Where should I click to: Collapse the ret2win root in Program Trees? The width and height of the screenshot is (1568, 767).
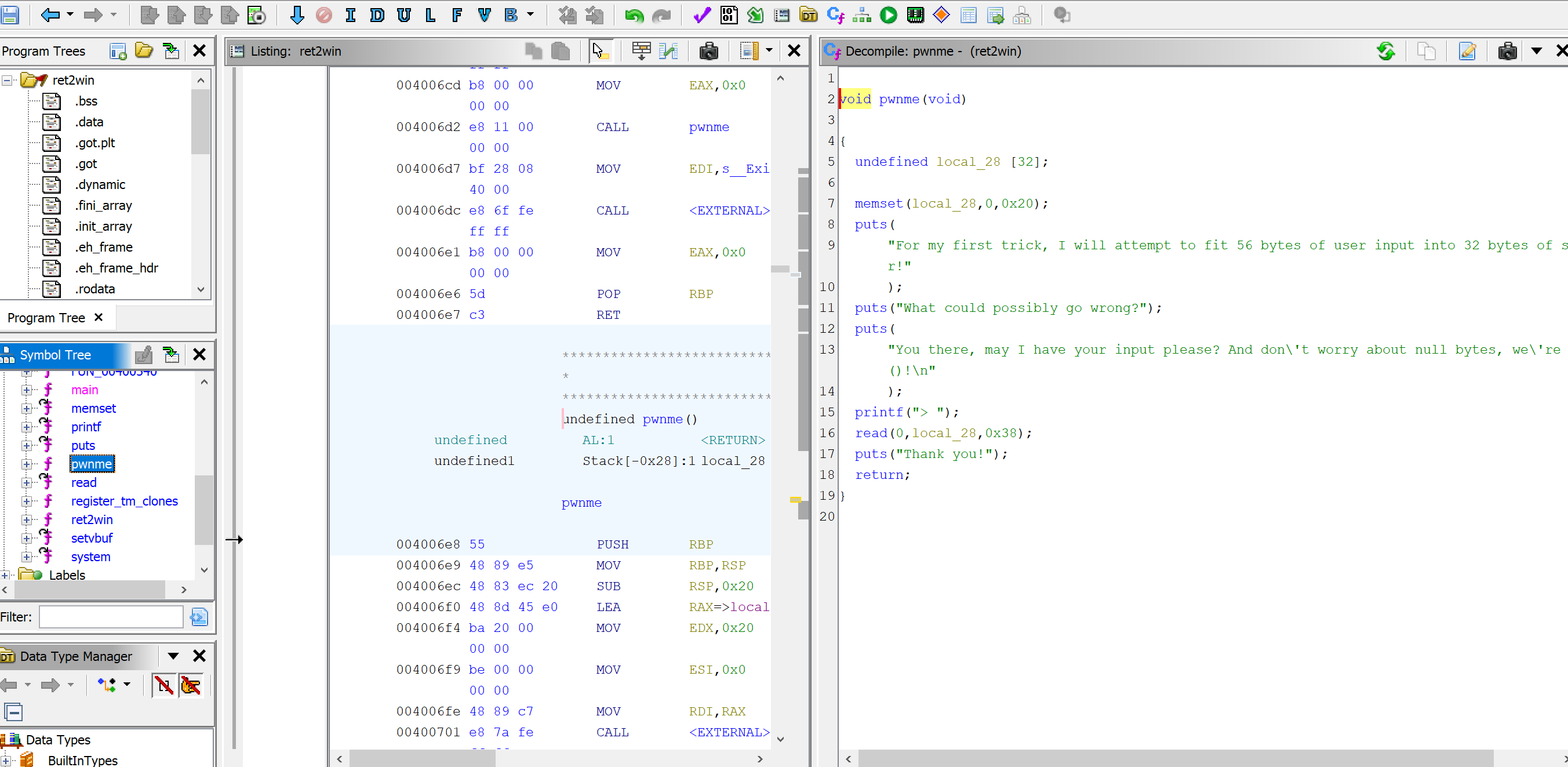[7, 81]
